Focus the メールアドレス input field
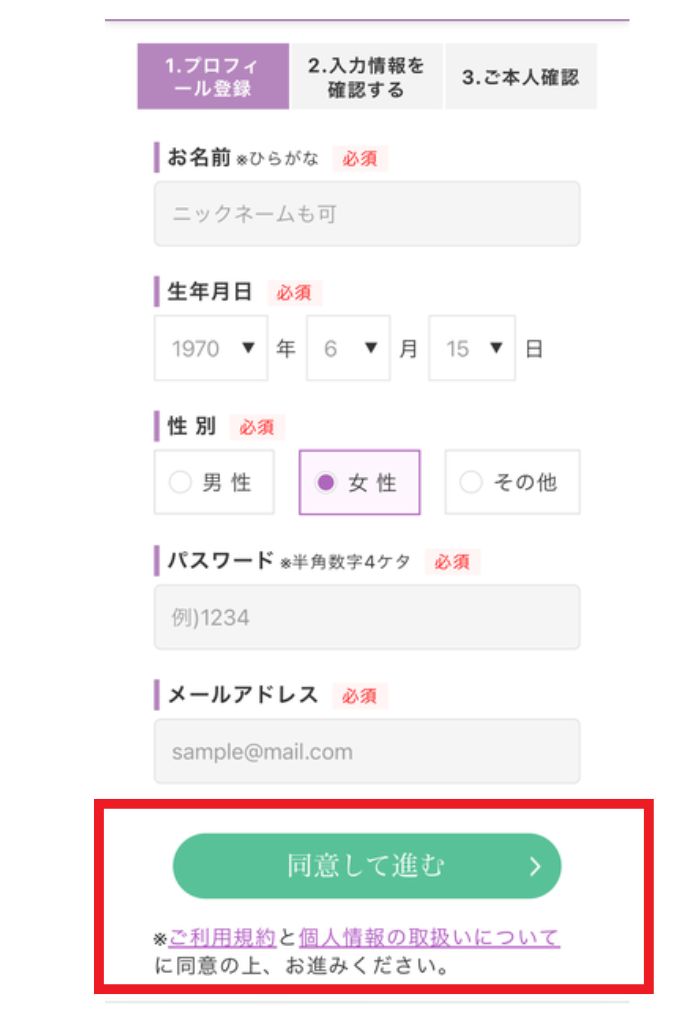Viewport: 700px width, 1024px height. (x=366, y=751)
